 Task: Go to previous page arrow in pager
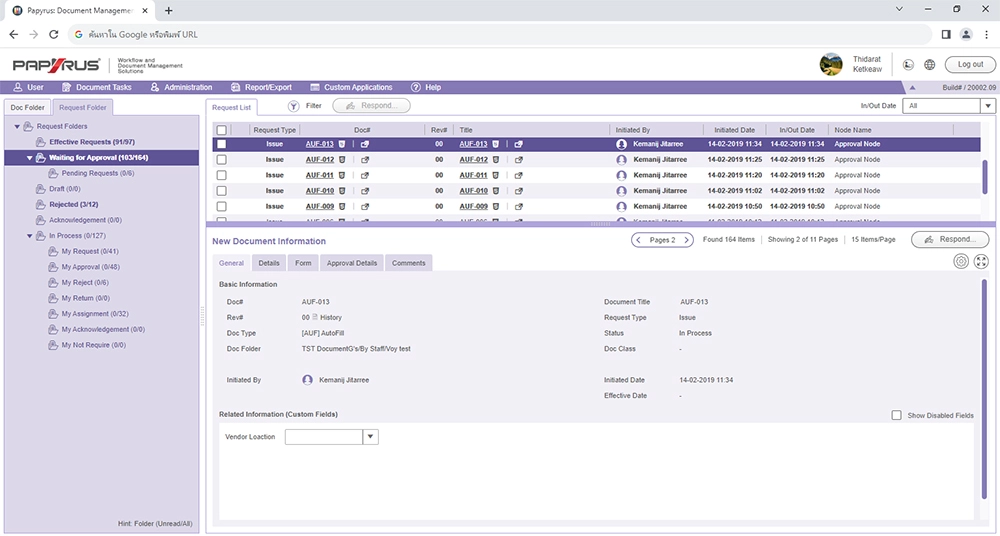[x=640, y=240]
